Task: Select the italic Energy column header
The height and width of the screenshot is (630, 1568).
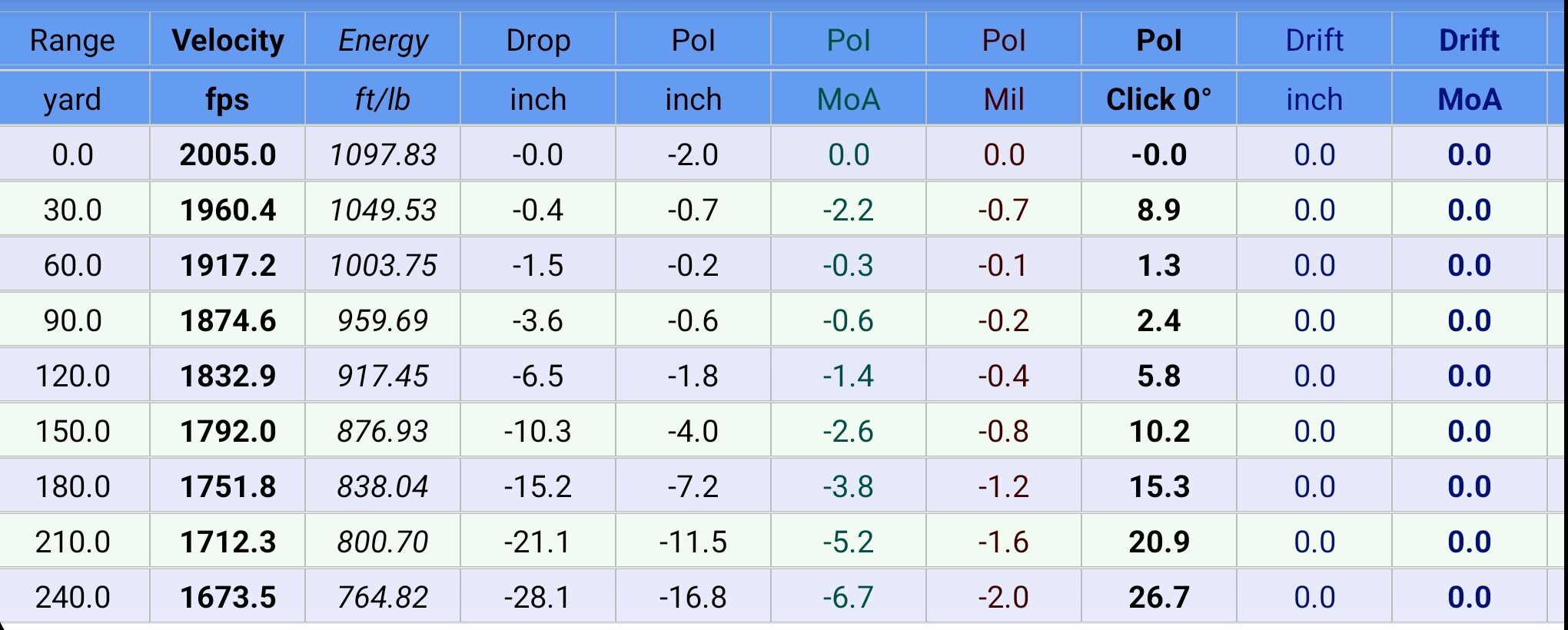Action: pos(383,40)
